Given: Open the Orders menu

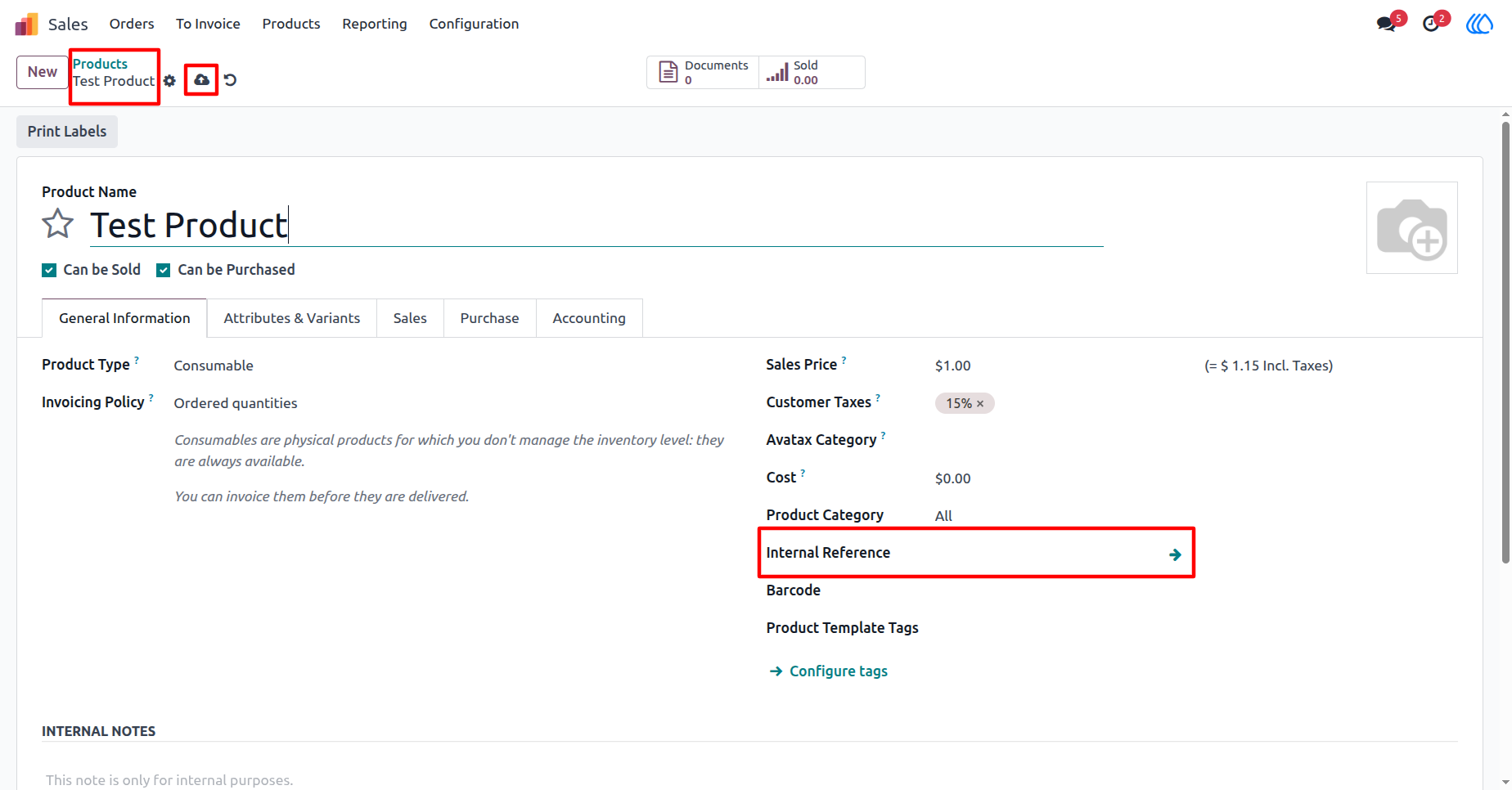Looking at the screenshot, I should (132, 24).
